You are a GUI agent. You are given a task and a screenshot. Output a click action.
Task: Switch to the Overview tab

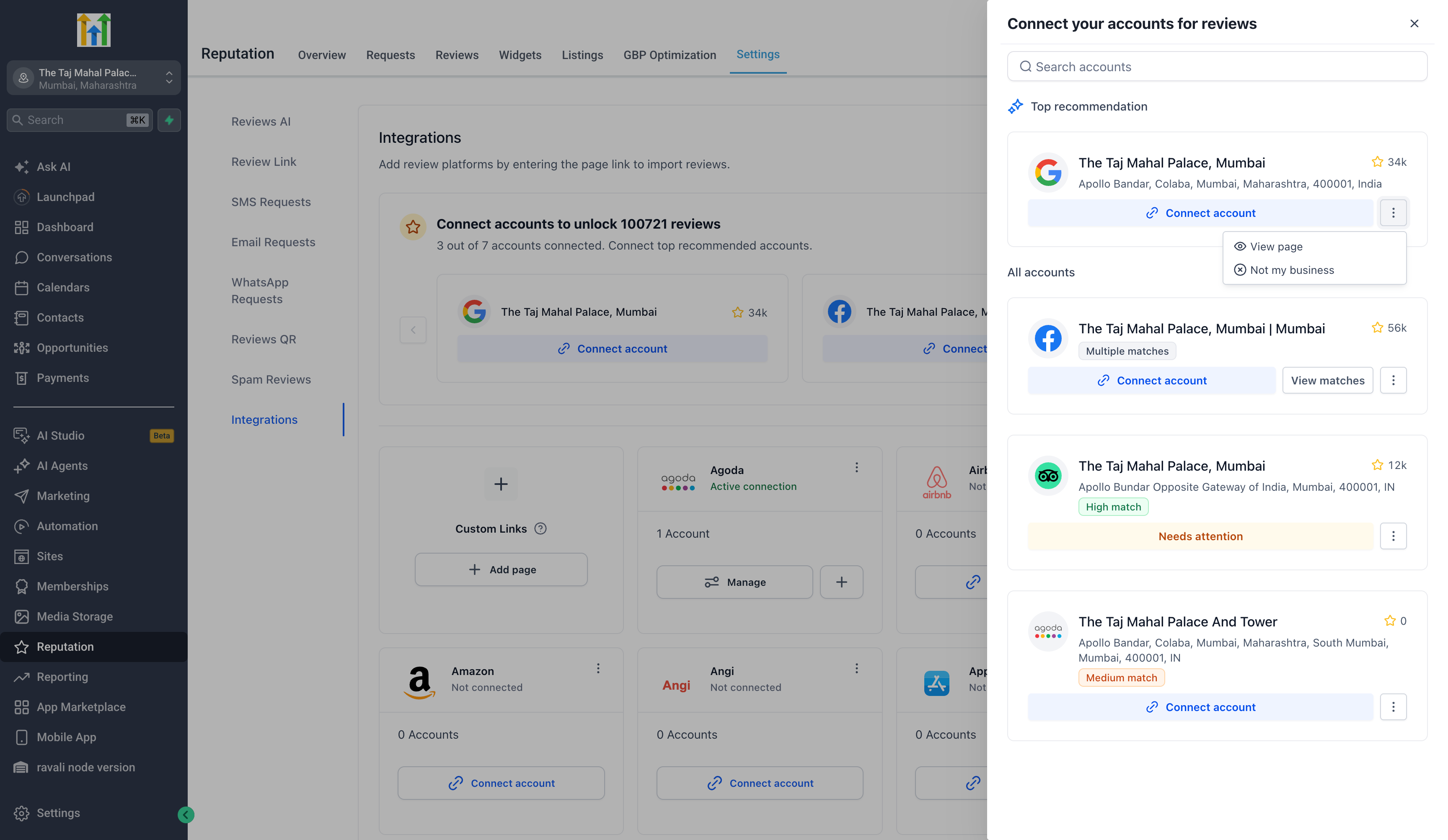[322, 54]
